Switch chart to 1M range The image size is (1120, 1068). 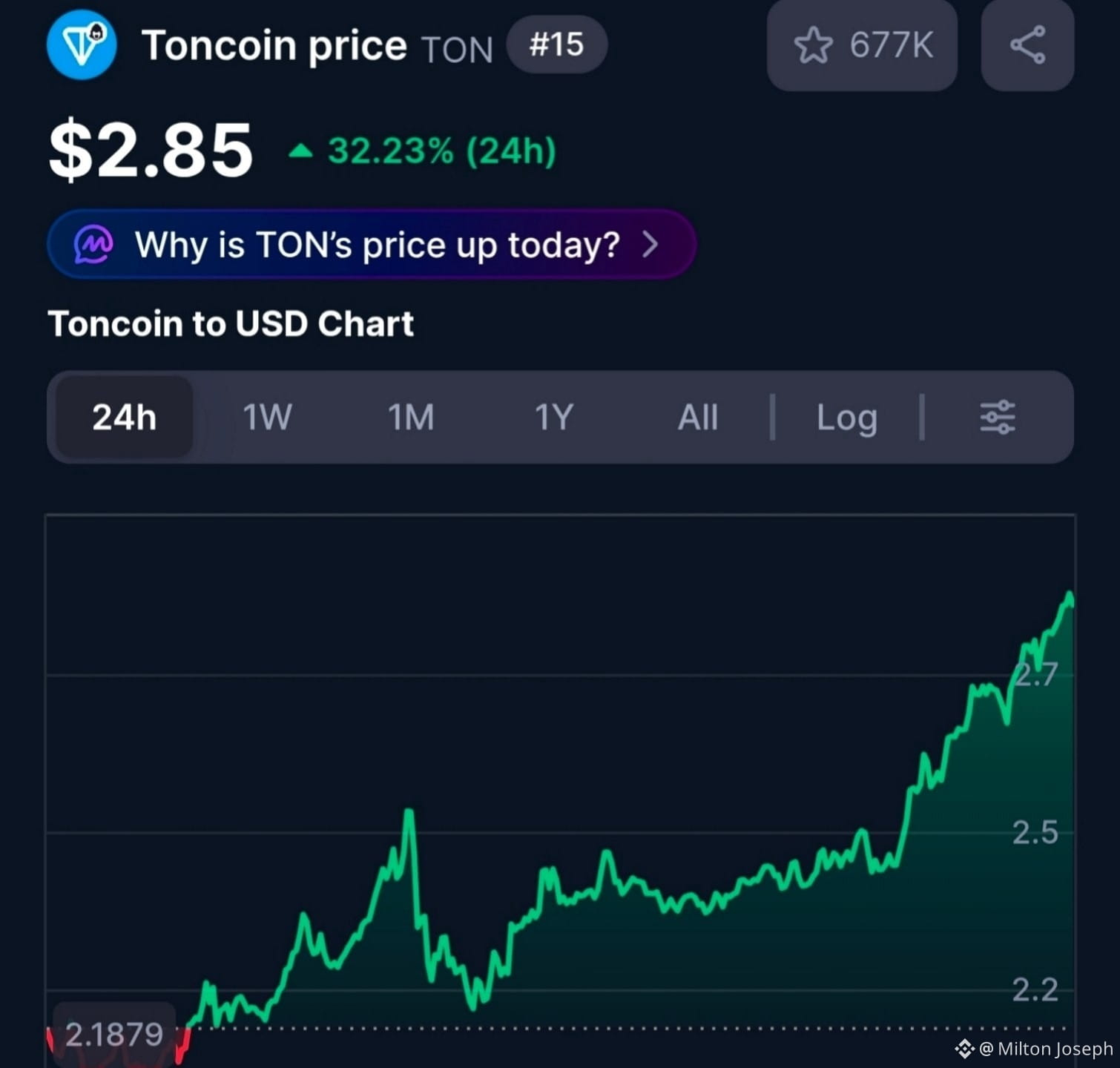[411, 417]
